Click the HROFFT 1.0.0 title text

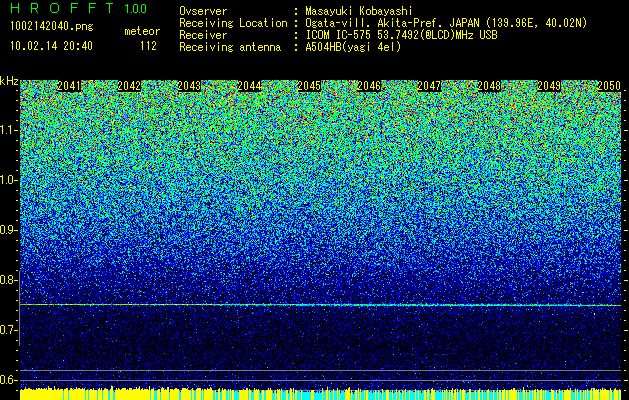tap(79, 8)
